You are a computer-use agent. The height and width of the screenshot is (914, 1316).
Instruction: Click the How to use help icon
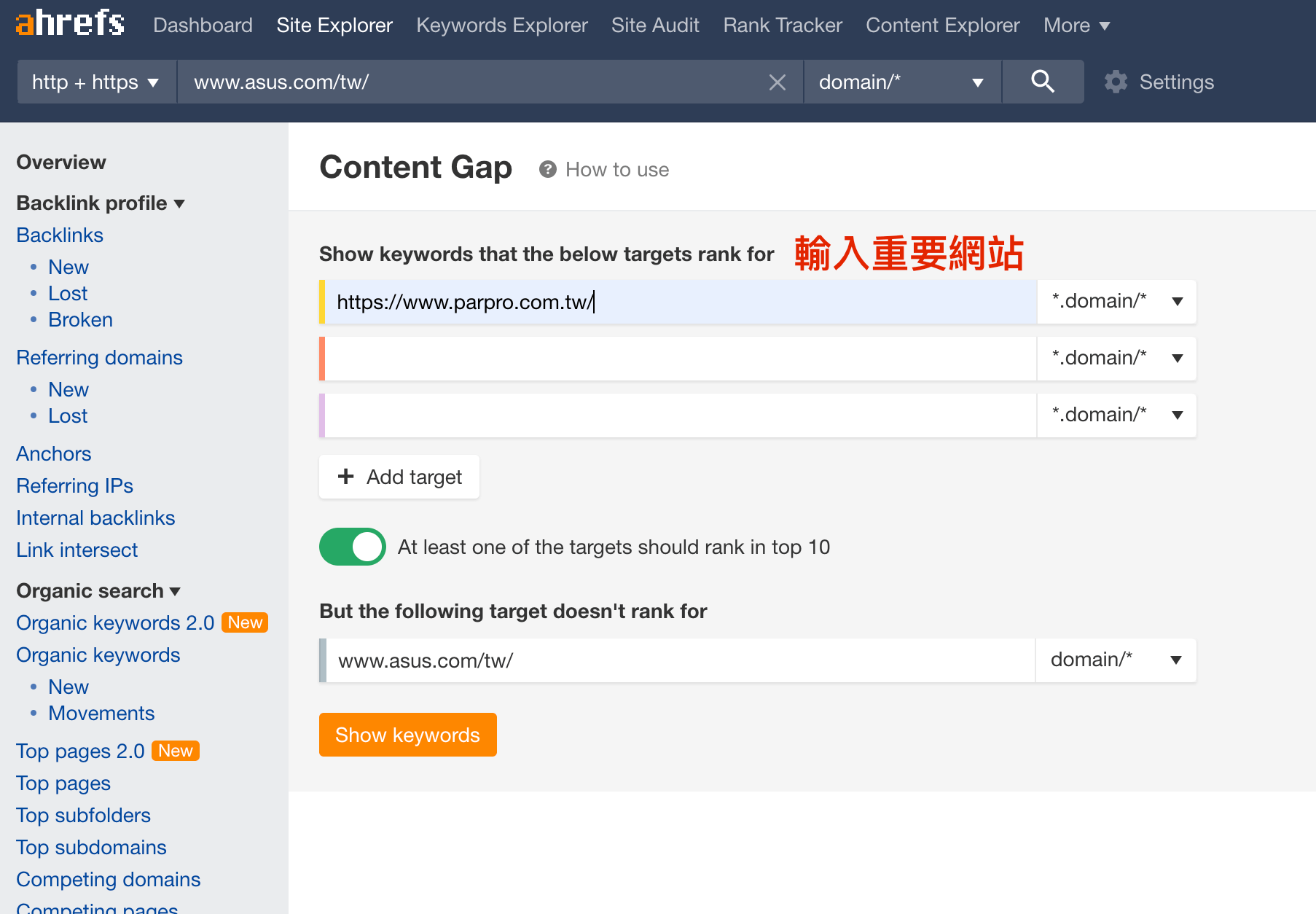547,169
